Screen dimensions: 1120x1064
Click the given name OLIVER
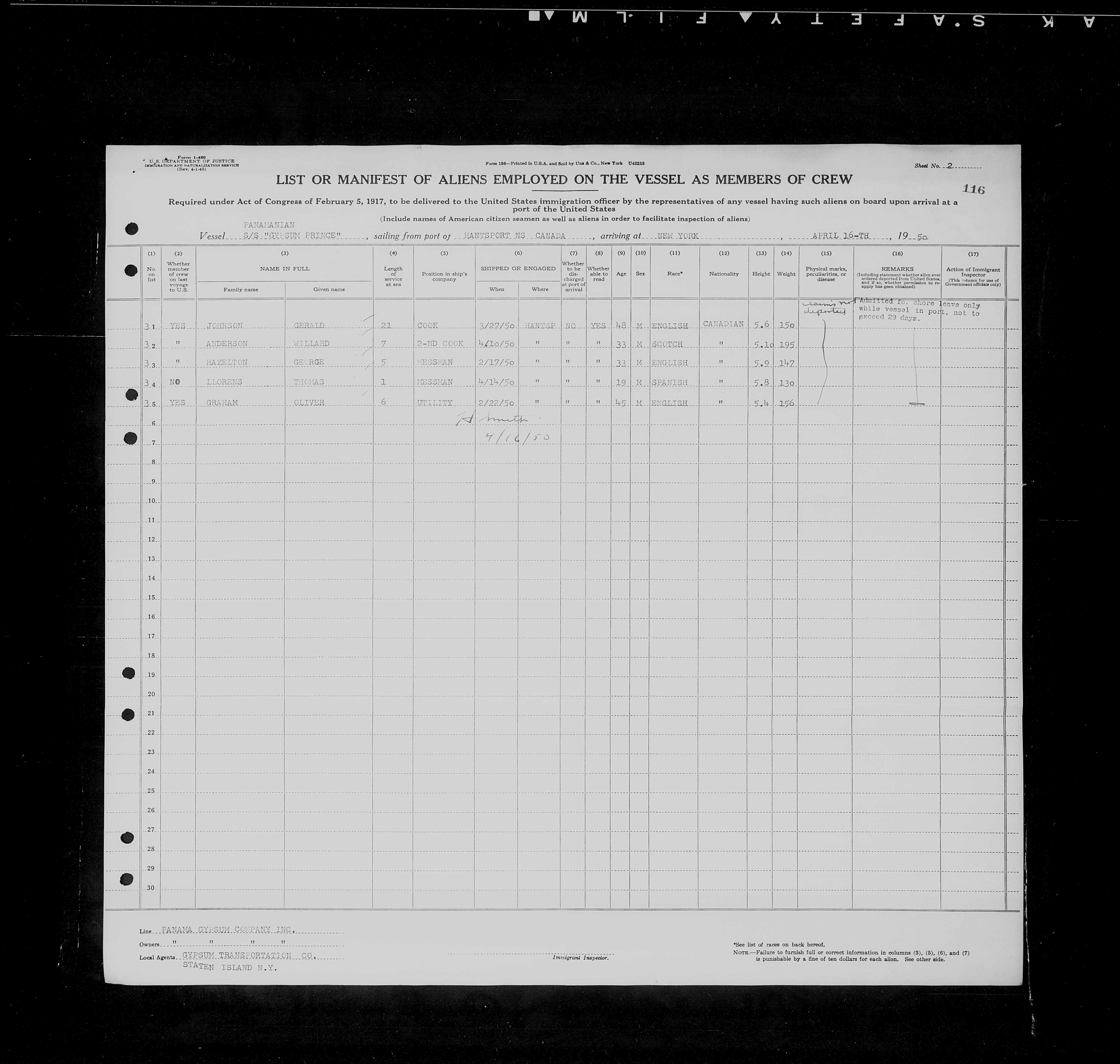[x=309, y=403]
